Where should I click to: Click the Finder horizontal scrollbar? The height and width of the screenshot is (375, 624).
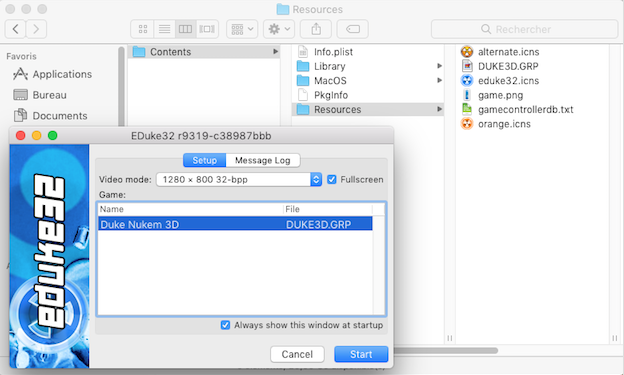[x=446, y=351]
